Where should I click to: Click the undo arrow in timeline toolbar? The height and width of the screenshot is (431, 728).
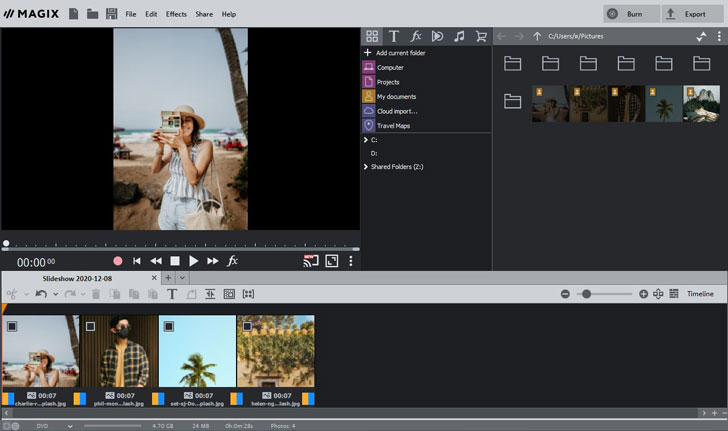41,294
